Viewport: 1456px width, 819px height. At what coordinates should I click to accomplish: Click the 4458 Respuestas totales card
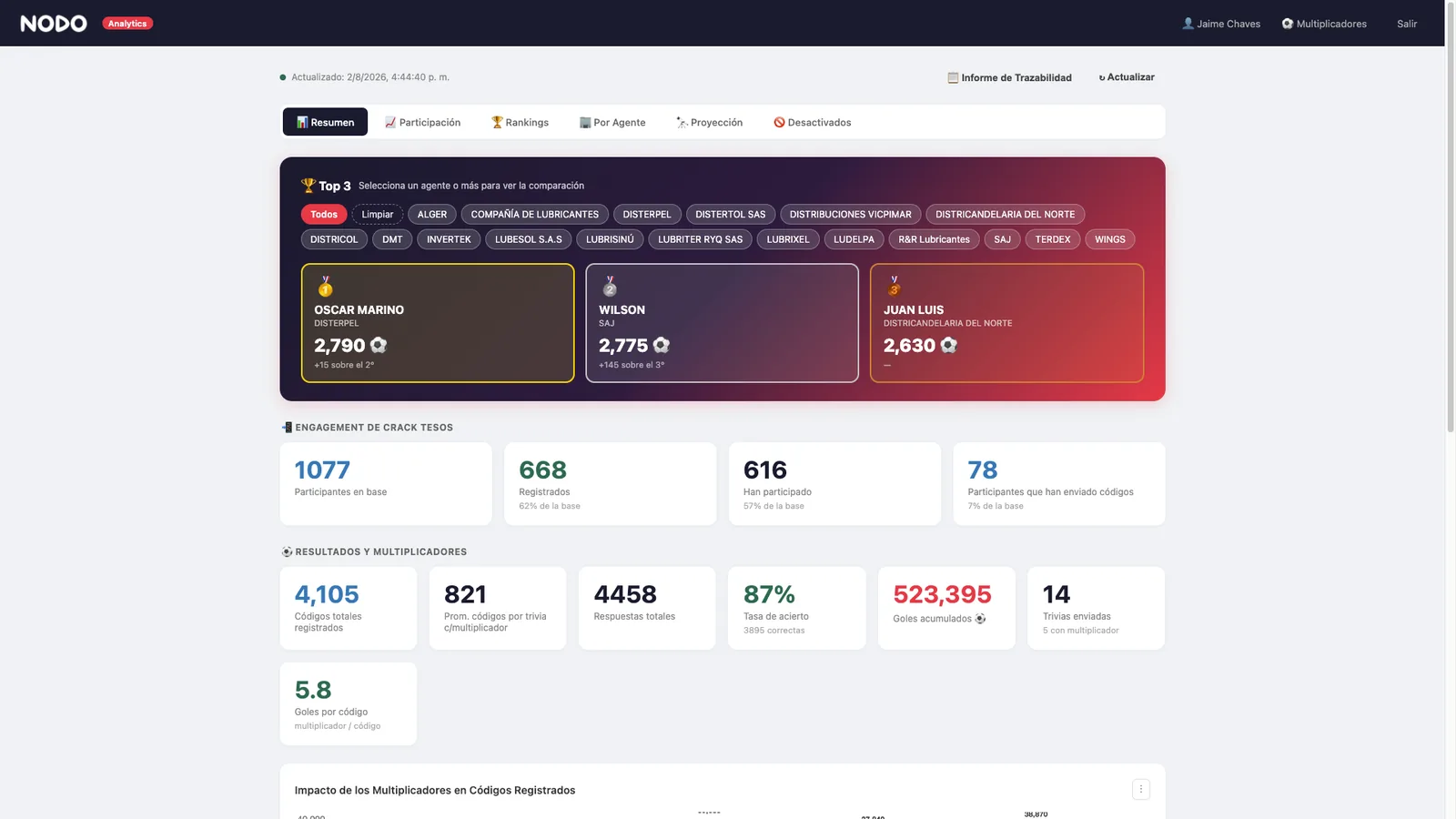[x=647, y=609]
